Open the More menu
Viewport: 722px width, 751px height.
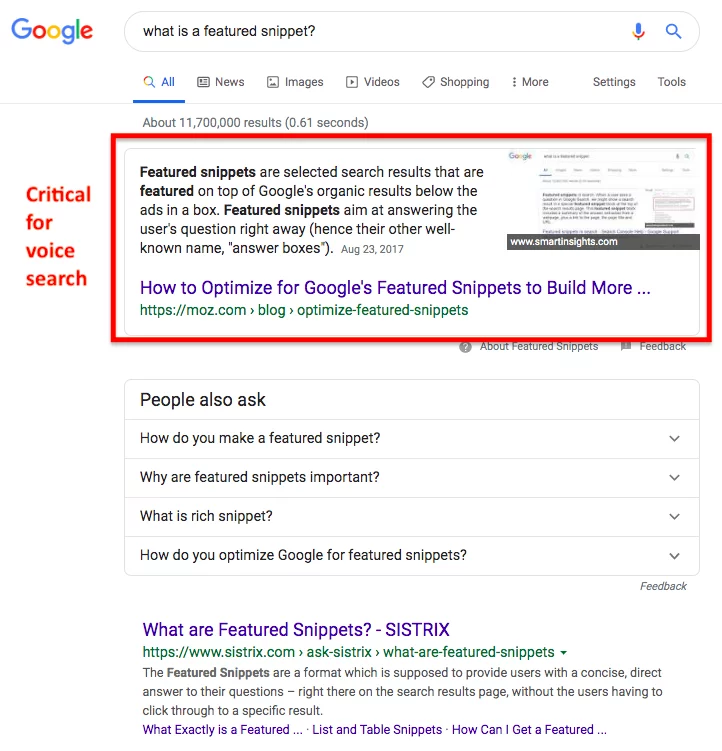(x=529, y=82)
